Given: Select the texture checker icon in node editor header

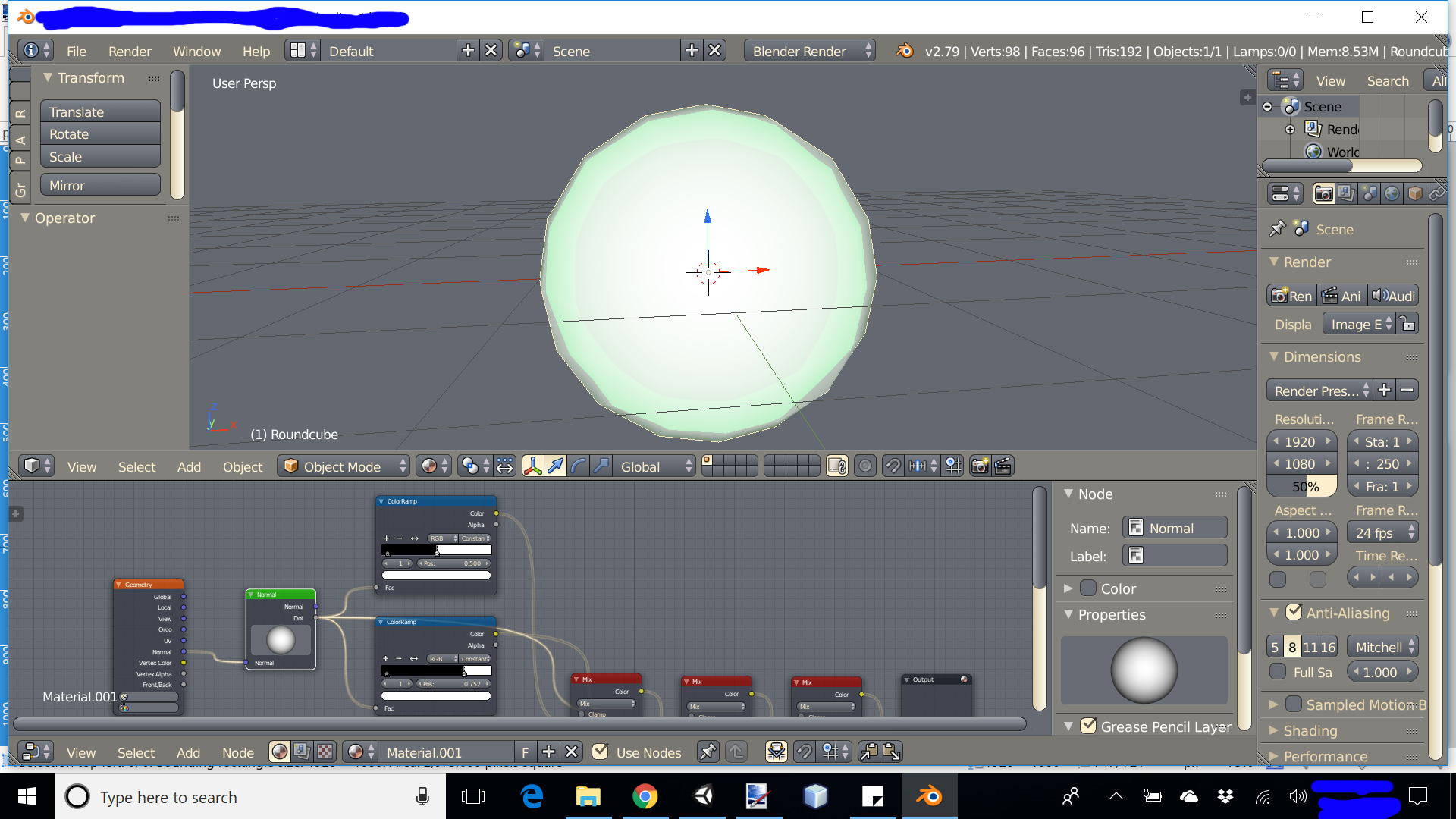Looking at the screenshot, I should pyautogui.click(x=324, y=752).
